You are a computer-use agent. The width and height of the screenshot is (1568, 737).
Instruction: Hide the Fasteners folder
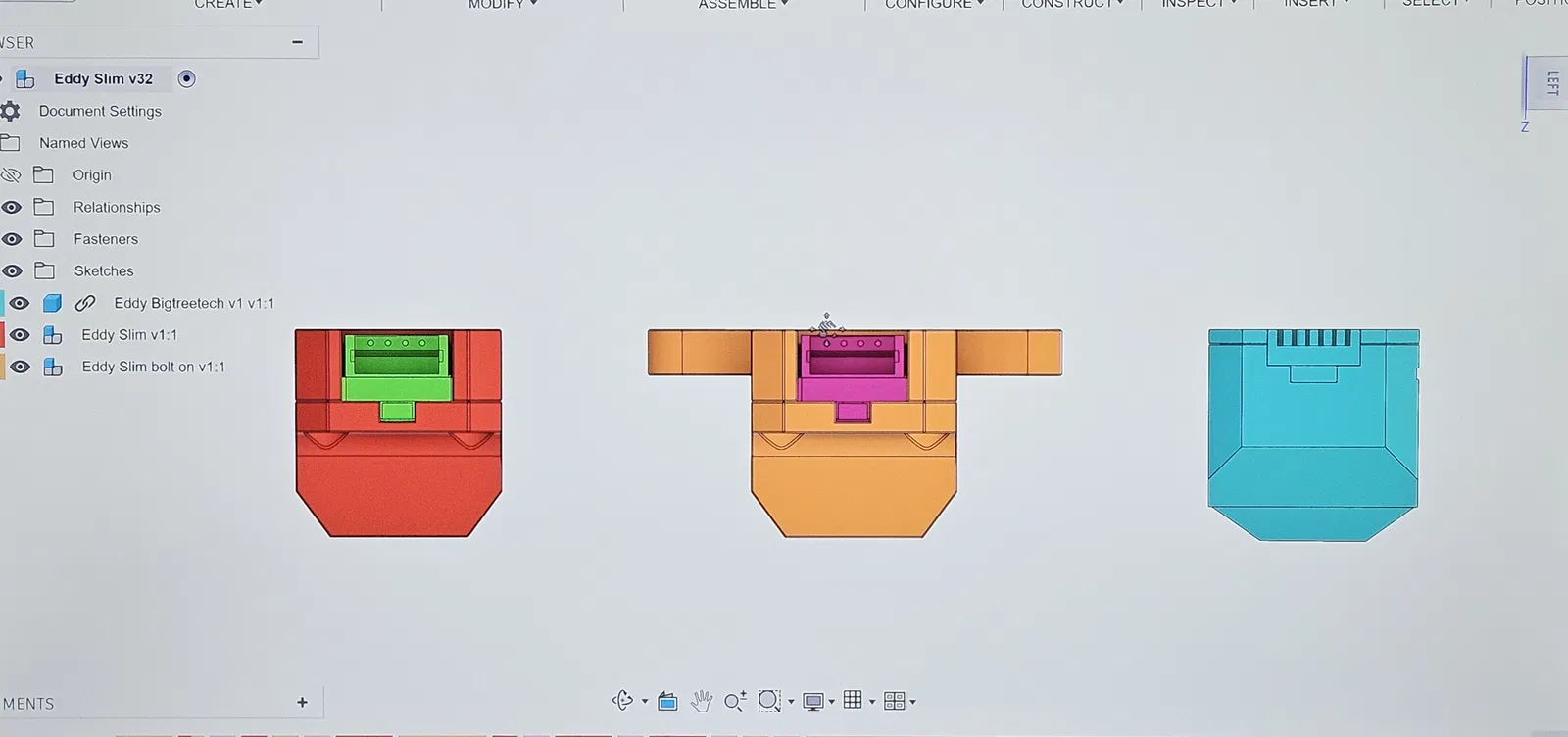[12, 239]
